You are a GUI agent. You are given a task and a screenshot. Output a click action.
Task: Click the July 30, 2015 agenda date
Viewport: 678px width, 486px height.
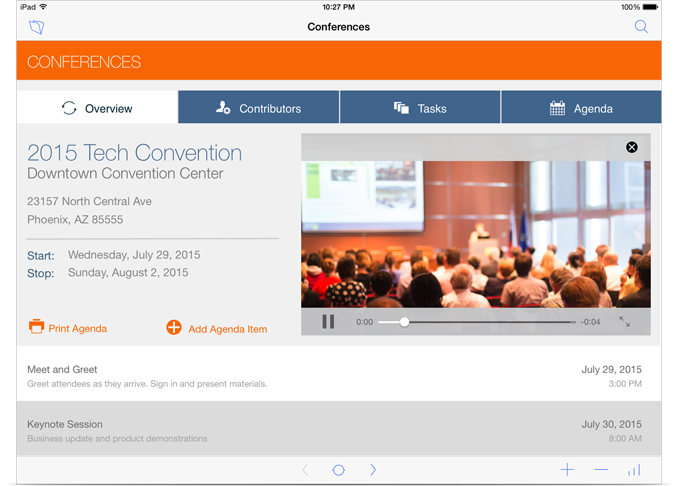[611, 424]
